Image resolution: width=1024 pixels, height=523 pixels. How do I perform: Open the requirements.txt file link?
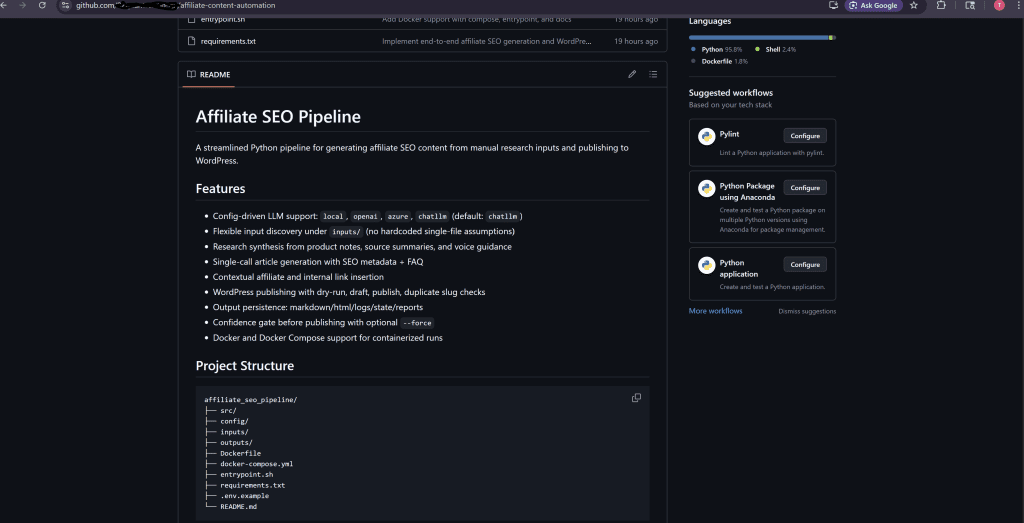click(228, 41)
